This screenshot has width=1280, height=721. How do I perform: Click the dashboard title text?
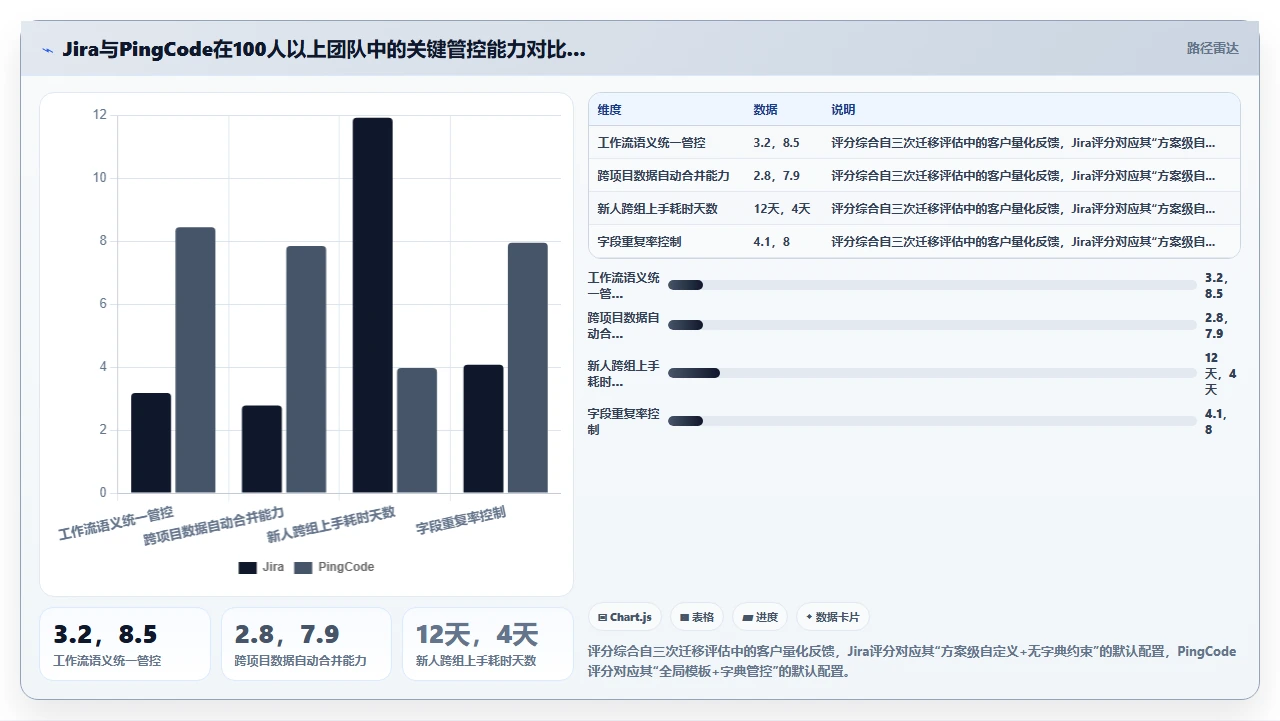[323, 49]
